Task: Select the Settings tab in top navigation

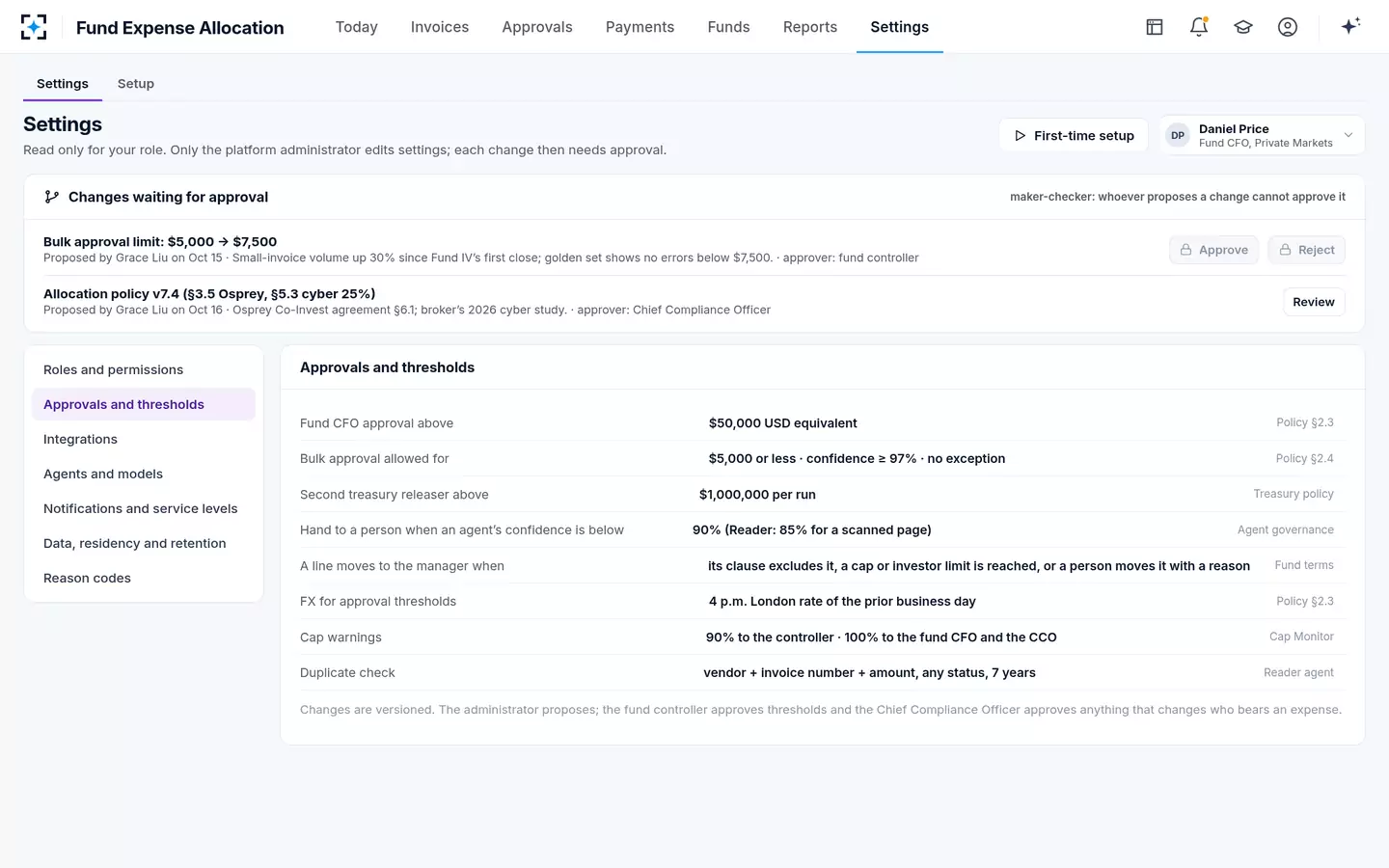Action: pos(900,27)
